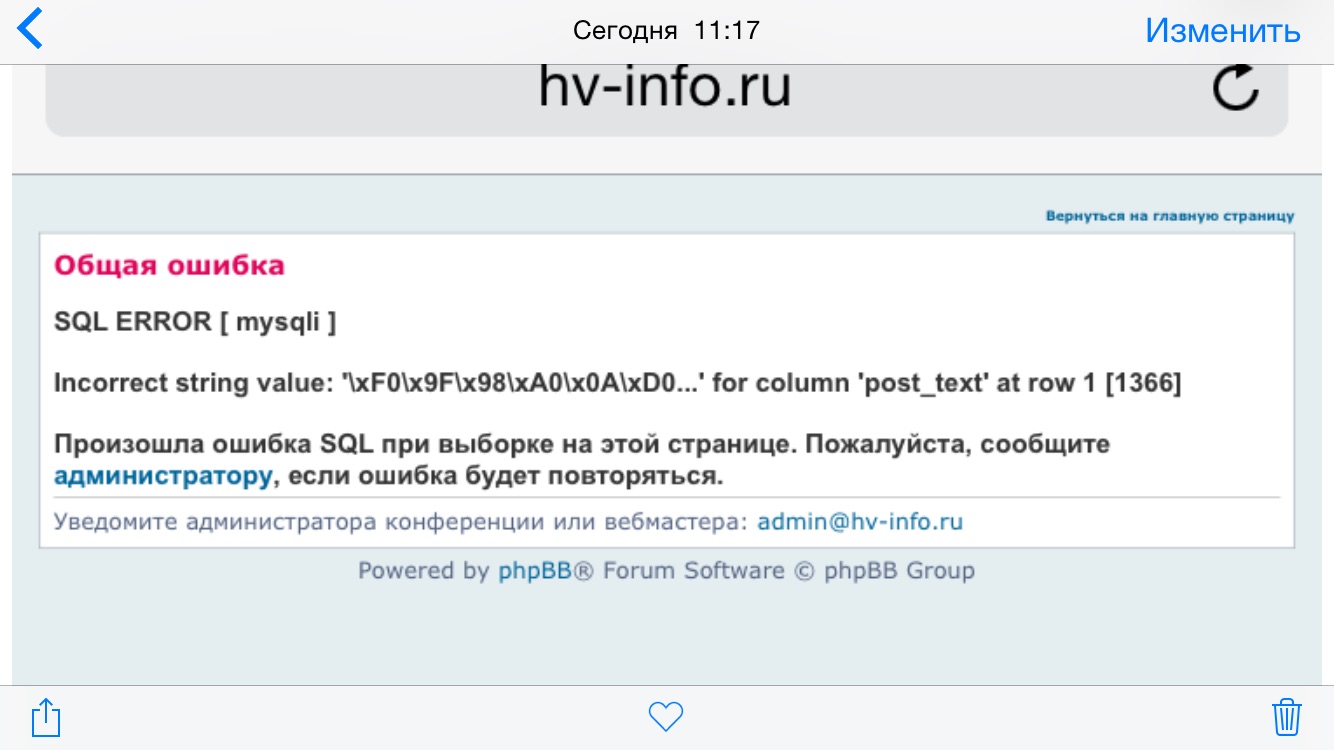
Task: Reload the page with the refresh icon
Action: 1235,89
